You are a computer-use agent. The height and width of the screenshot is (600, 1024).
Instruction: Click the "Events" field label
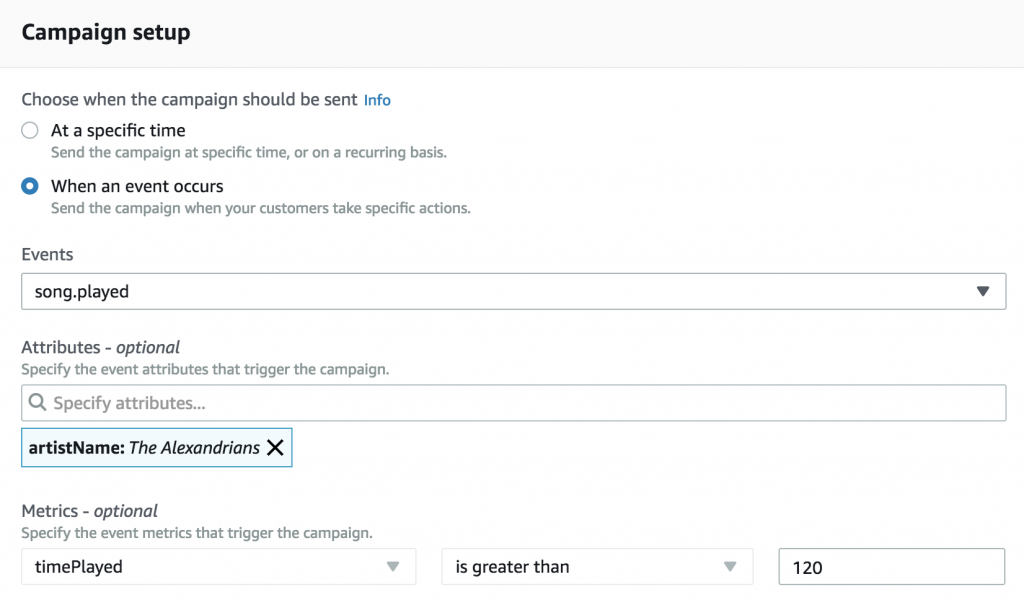[x=47, y=254]
